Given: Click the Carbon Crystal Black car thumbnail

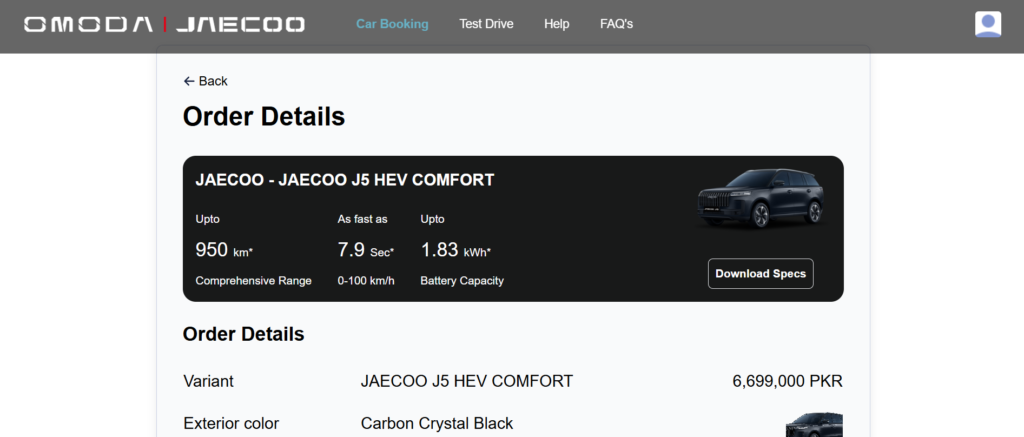Looking at the screenshot, I should point(814,425).
